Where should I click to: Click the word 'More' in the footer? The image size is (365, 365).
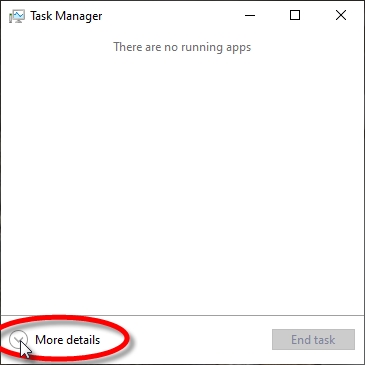48,340
